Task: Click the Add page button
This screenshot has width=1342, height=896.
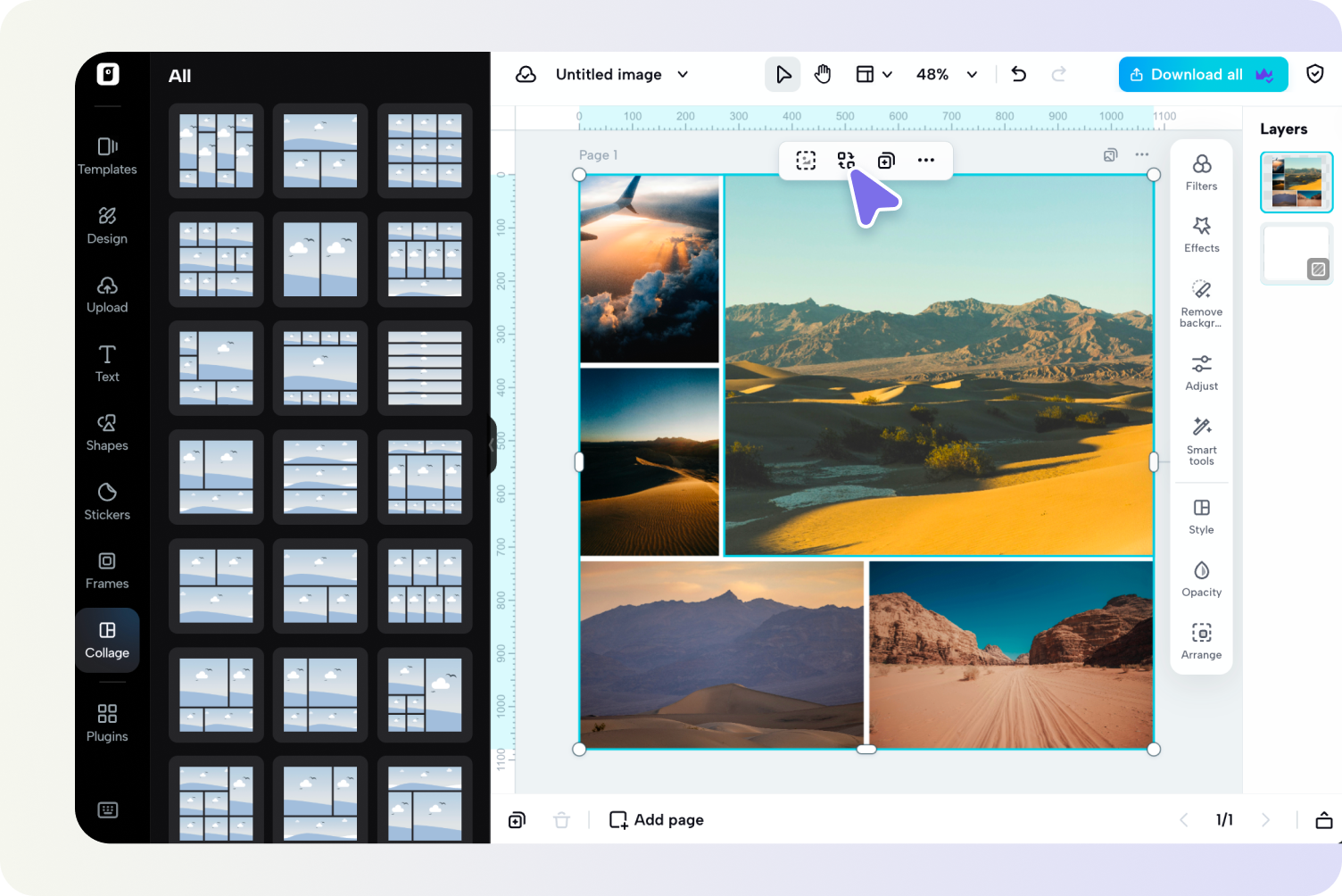Action: click(657, 819)
